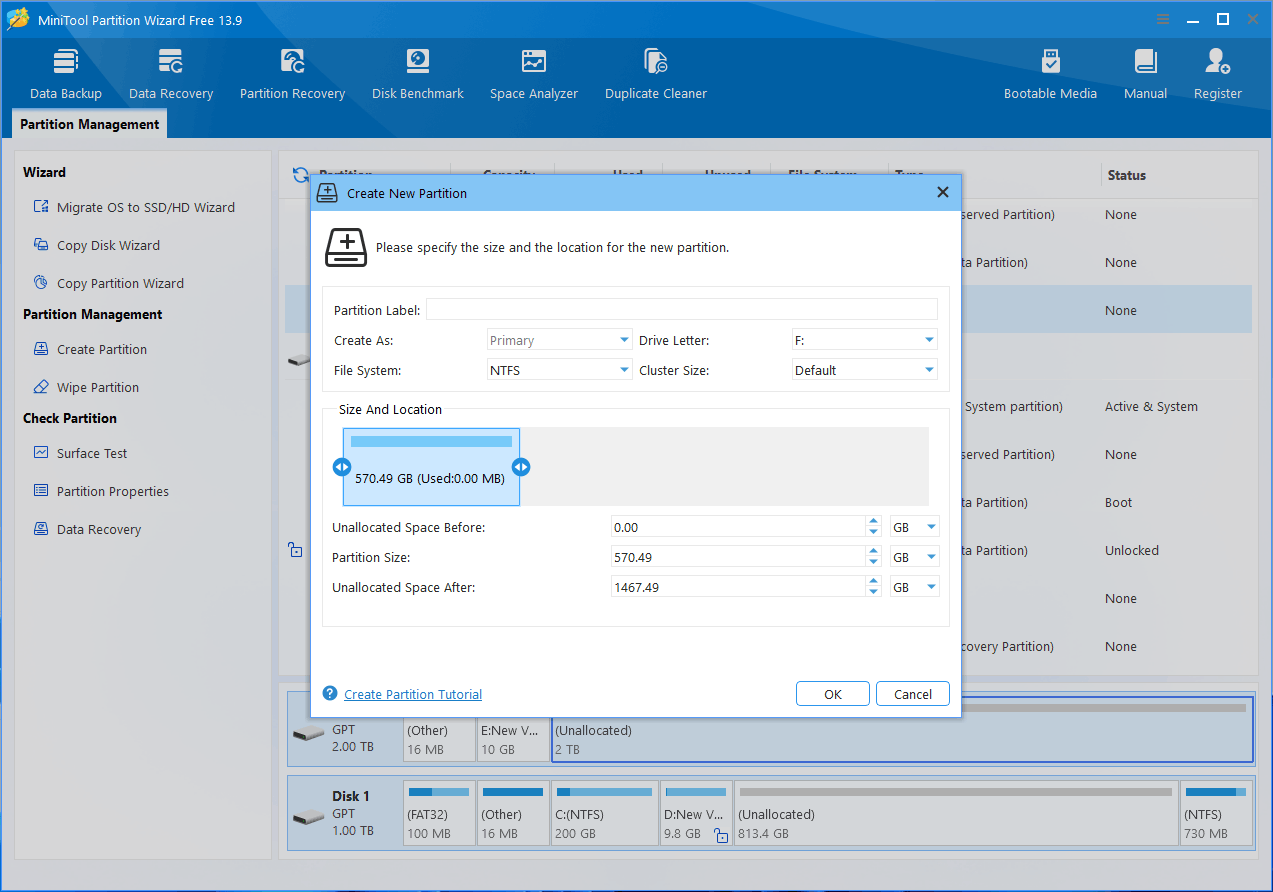Launch the Duplicate Cleaner tool
Image resolution: width=1273 pixels, height=892 pixels.
656,74
